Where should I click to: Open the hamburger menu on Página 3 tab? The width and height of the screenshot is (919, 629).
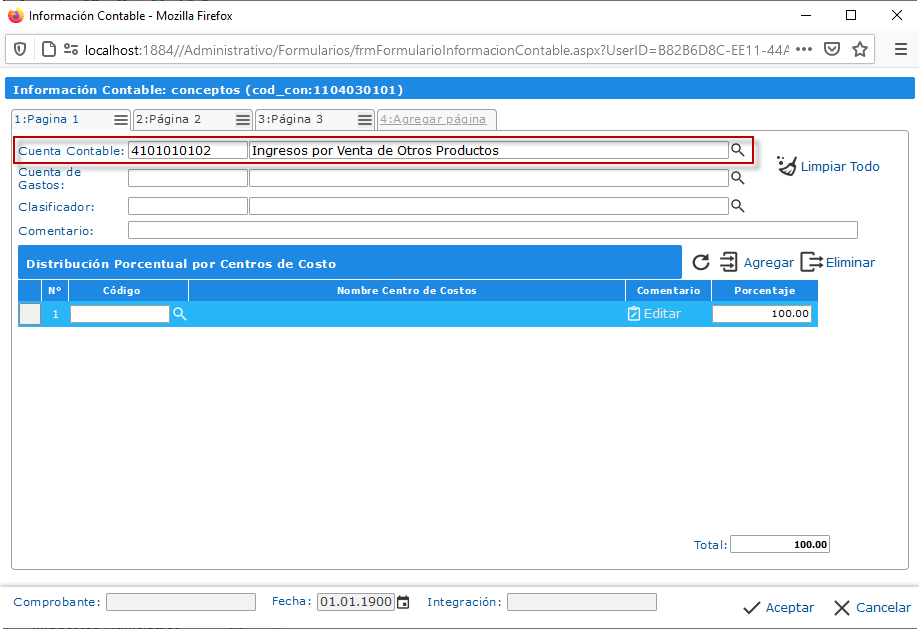tap(365, 120)
